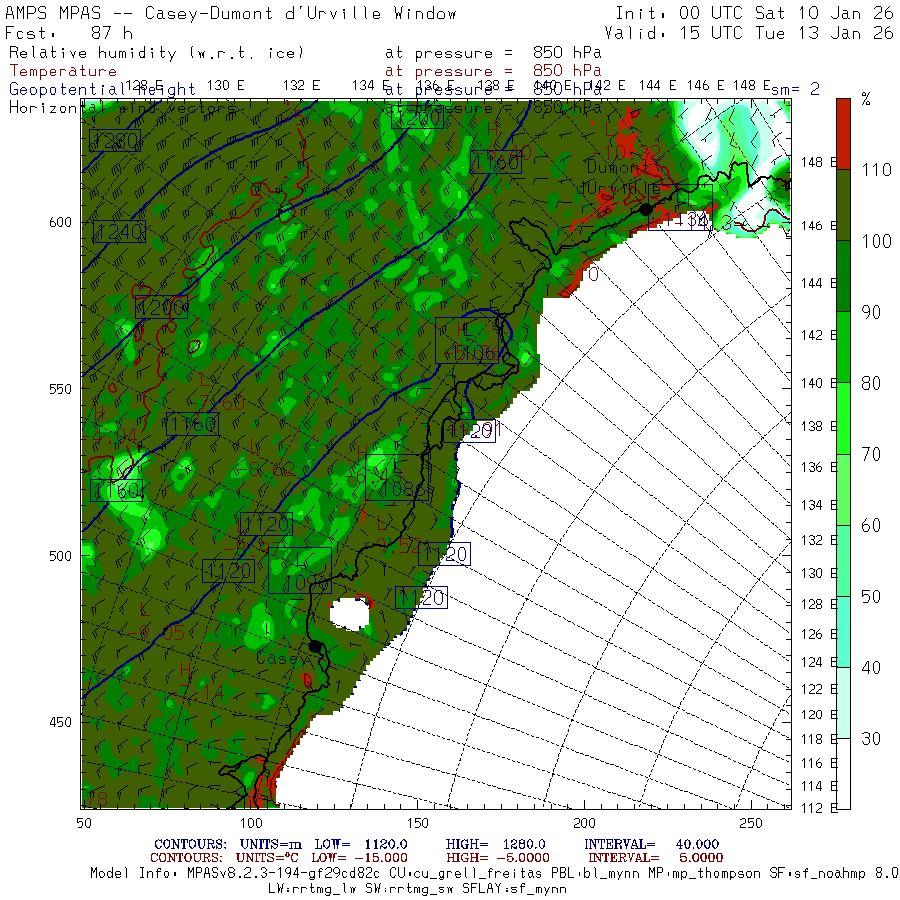The width and height of the screenshot is (900, 900).
Task: Select the green 80–90% color bar segment
Action: [843, 347]
